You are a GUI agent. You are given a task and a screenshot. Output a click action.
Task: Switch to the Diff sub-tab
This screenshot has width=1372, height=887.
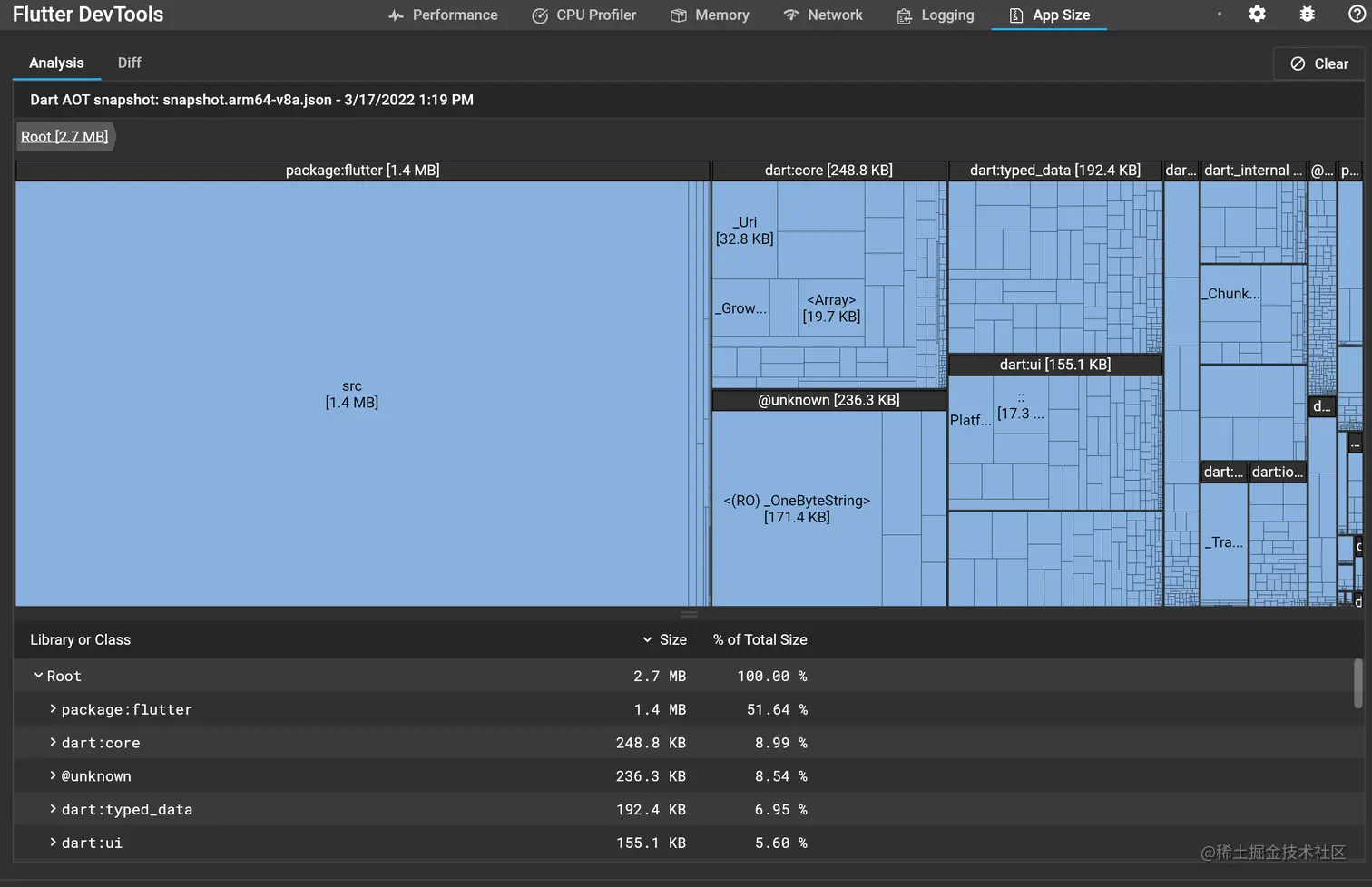coord(130,63)
